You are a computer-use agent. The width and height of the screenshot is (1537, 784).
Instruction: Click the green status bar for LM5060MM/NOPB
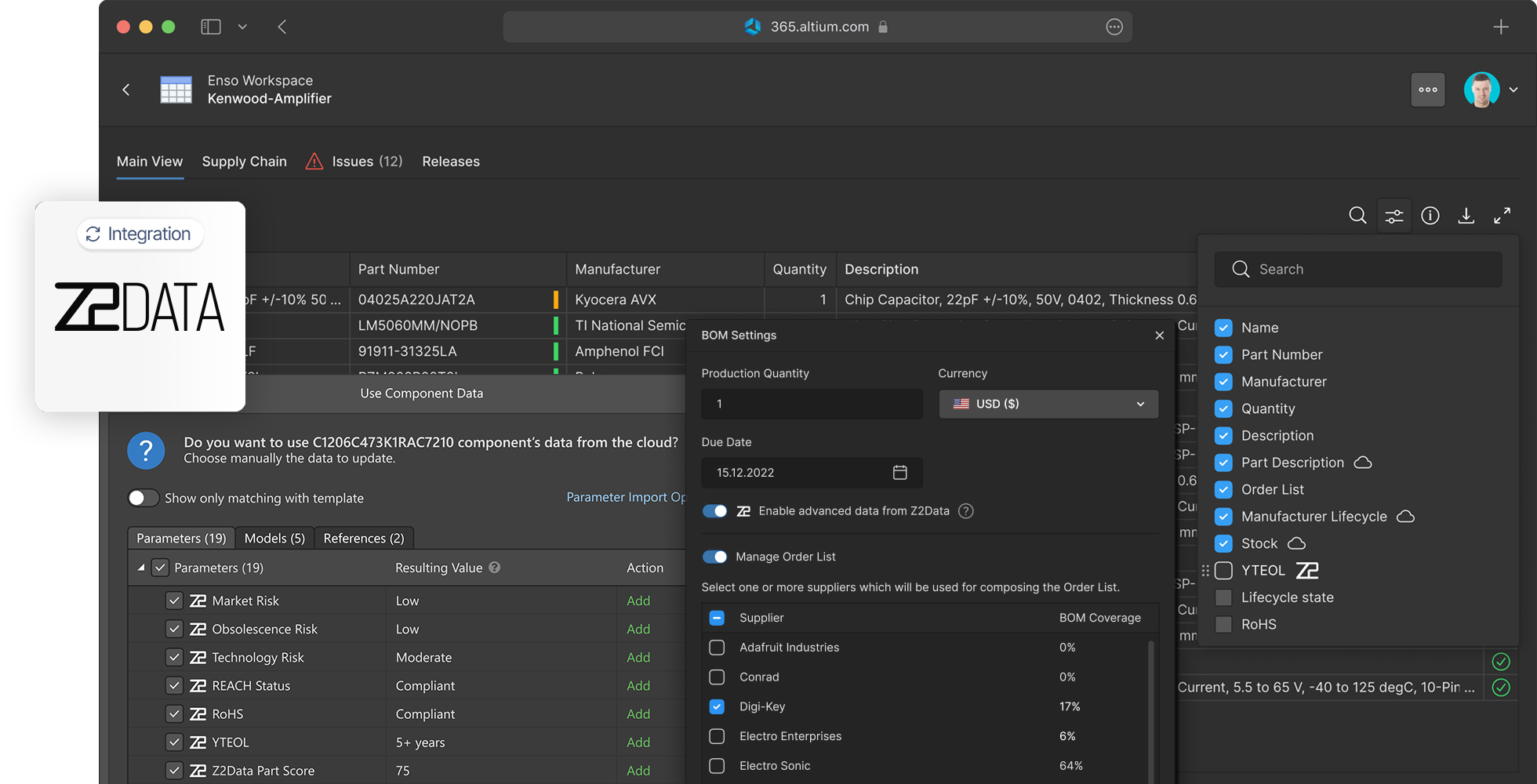tap(556, 325)
